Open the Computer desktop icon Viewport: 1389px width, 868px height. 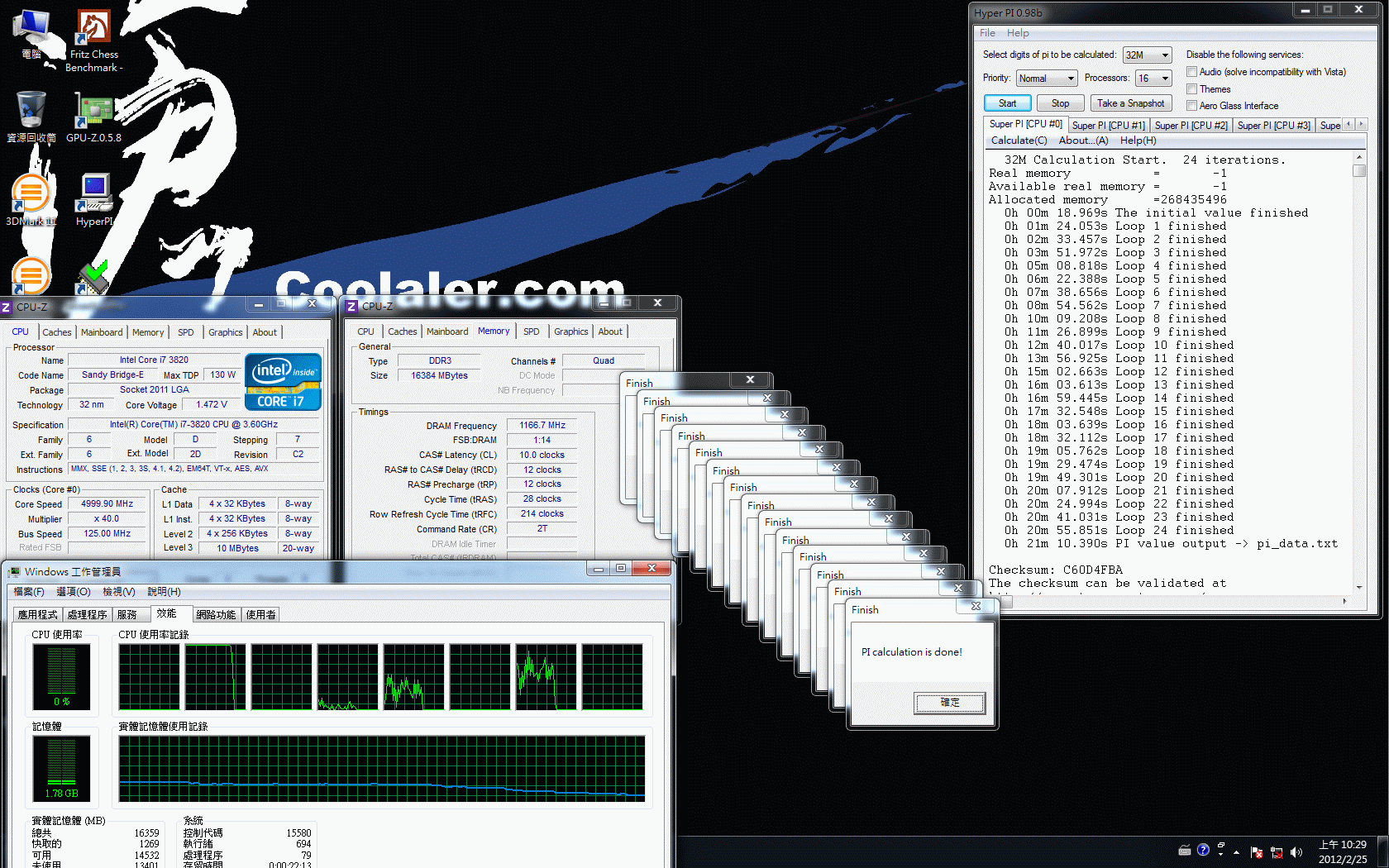[31, 34]
